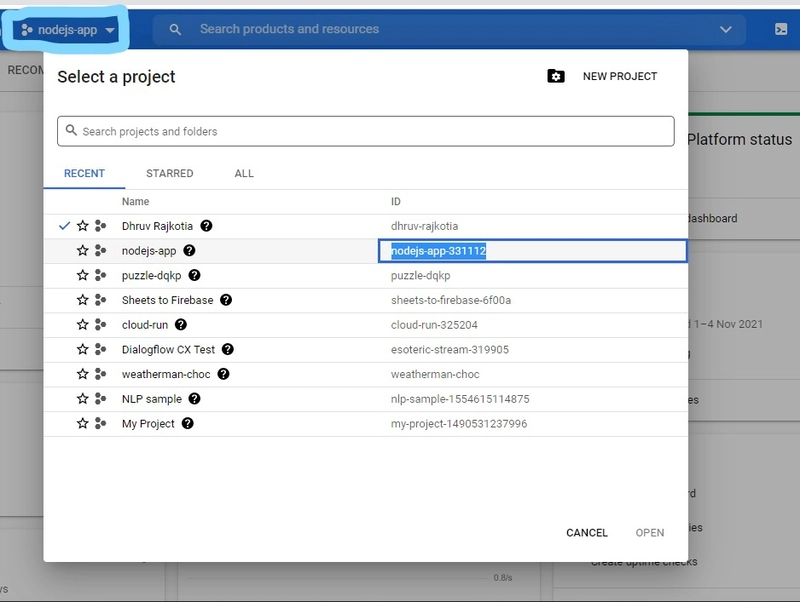Click project type icon beside Sheets to Firebase

coord(101,300)
